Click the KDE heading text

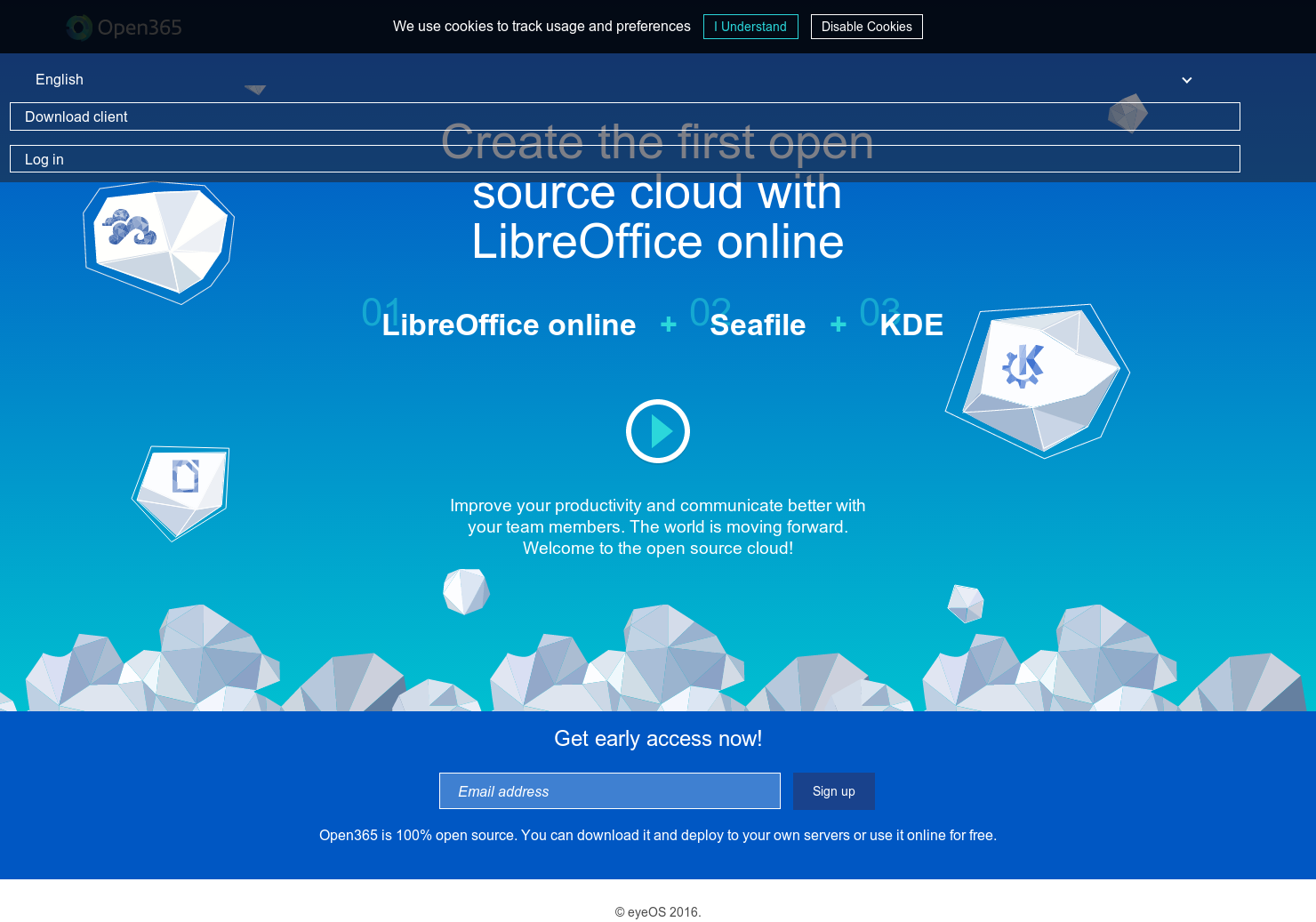coord(911,325)
